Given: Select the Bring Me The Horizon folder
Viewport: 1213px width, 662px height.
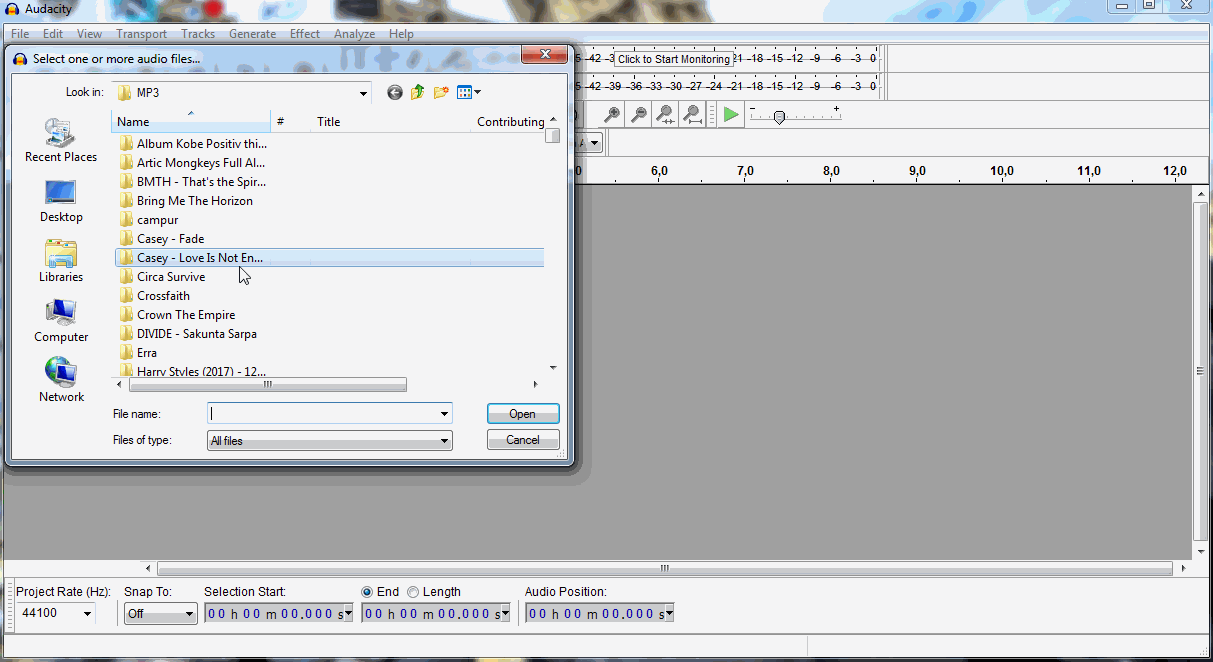Looking at the screenshot, I should 186,201.
